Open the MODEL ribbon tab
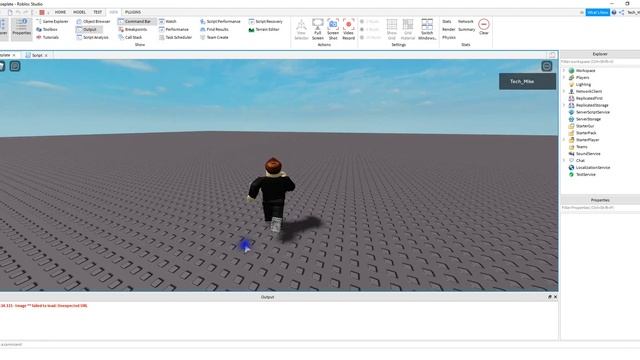Screen dimensions: 640x360 click(79, 12)
